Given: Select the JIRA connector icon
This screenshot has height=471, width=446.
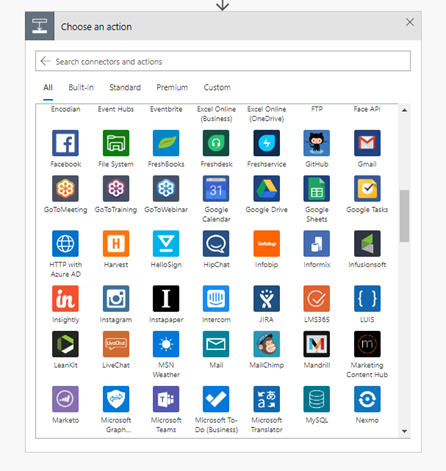Looking at the screenshot, I should click(266, 298).
